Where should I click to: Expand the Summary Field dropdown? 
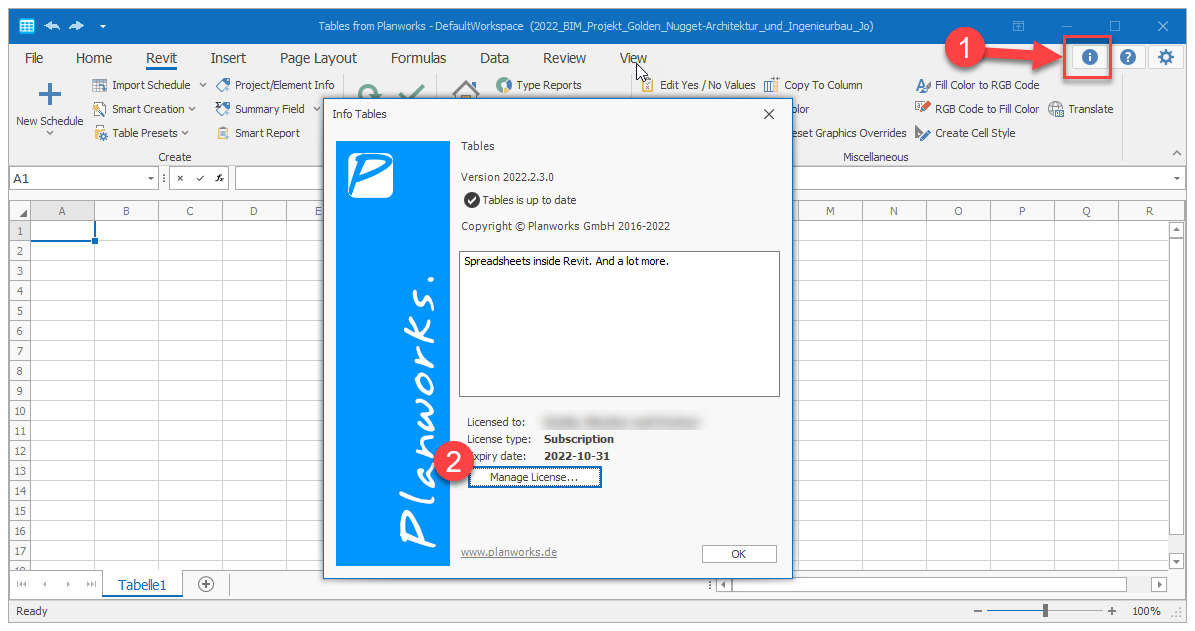(x=317, y=109)
